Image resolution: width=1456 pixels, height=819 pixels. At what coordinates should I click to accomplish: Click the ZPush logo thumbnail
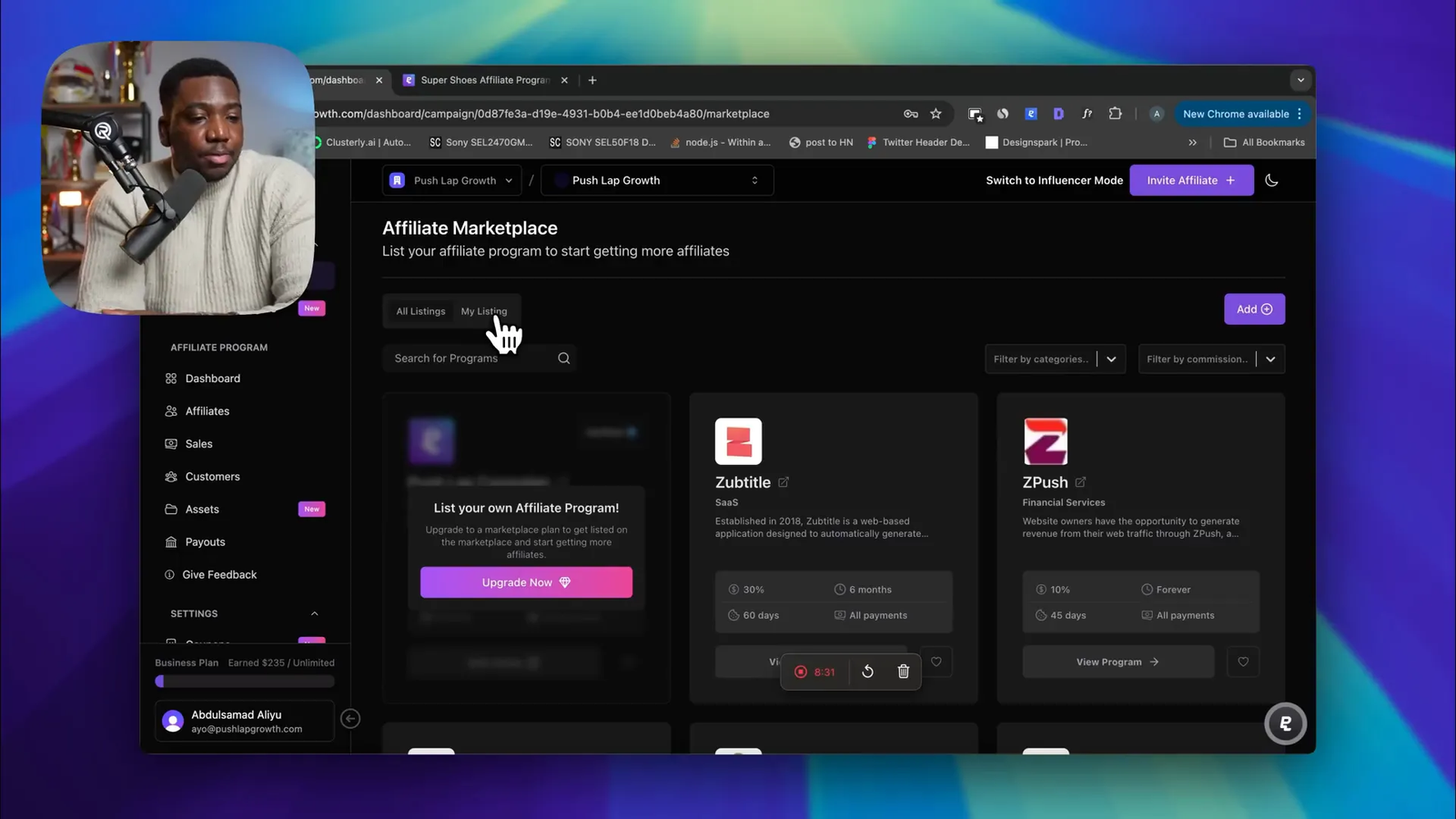[1046, 441]
